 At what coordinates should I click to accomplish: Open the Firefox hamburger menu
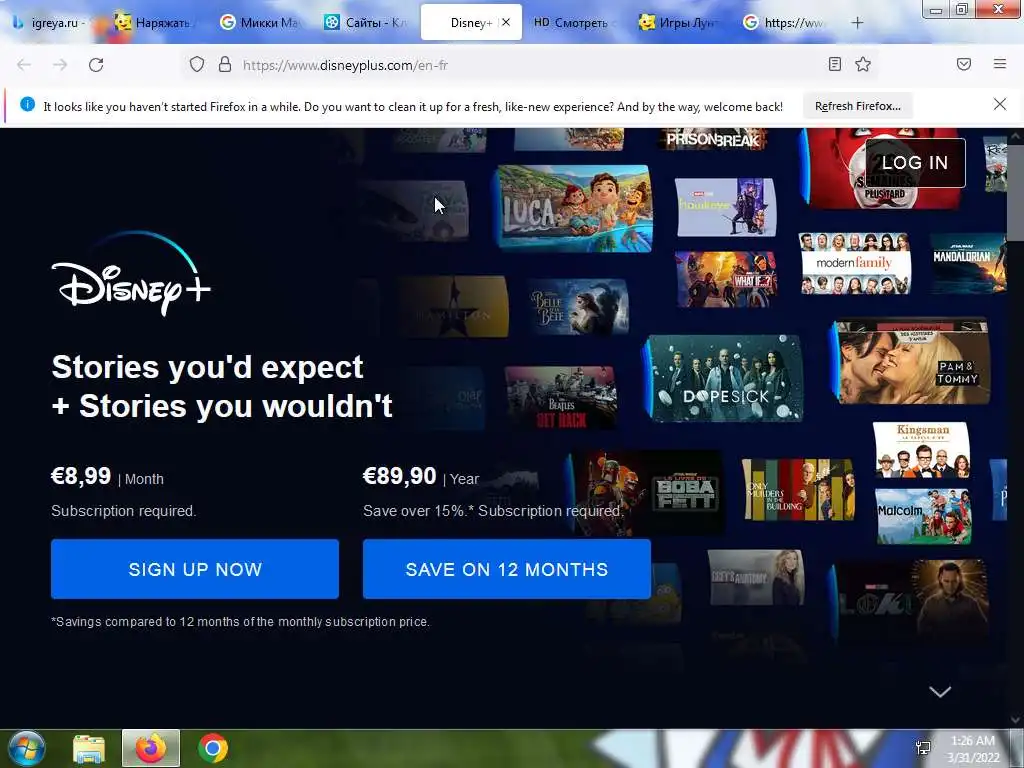[x=1000, y=64]
